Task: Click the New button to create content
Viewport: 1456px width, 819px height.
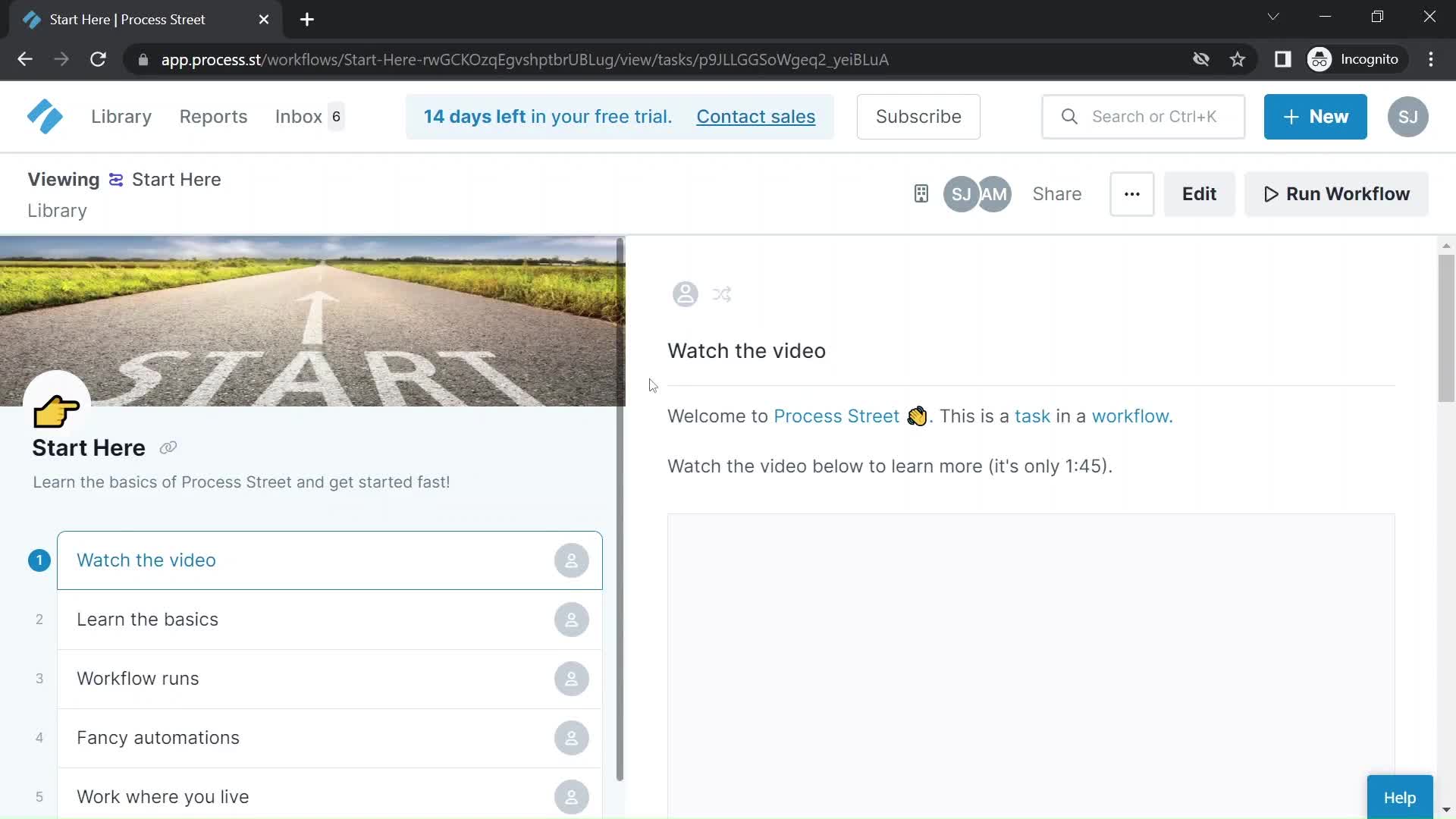Action: click(1315, 116)
